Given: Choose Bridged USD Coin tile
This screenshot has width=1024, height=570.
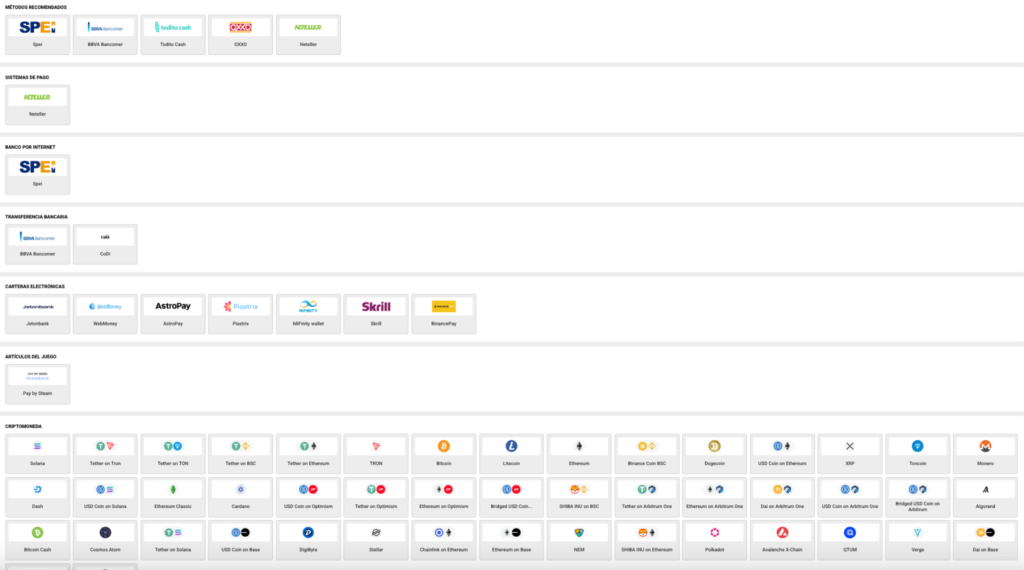Looking at the screenshot, I should (x=511, y=497).
